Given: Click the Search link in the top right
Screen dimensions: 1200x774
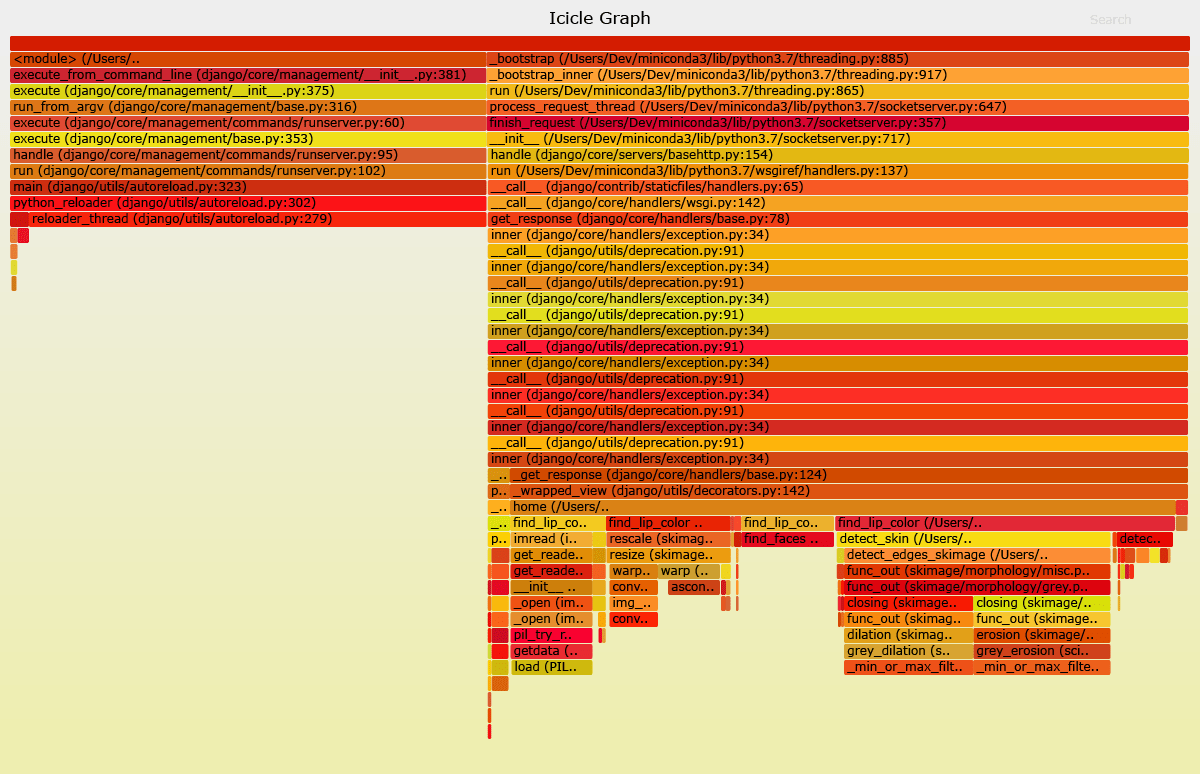Looking at the screenshot, I should coord(1110,20).
